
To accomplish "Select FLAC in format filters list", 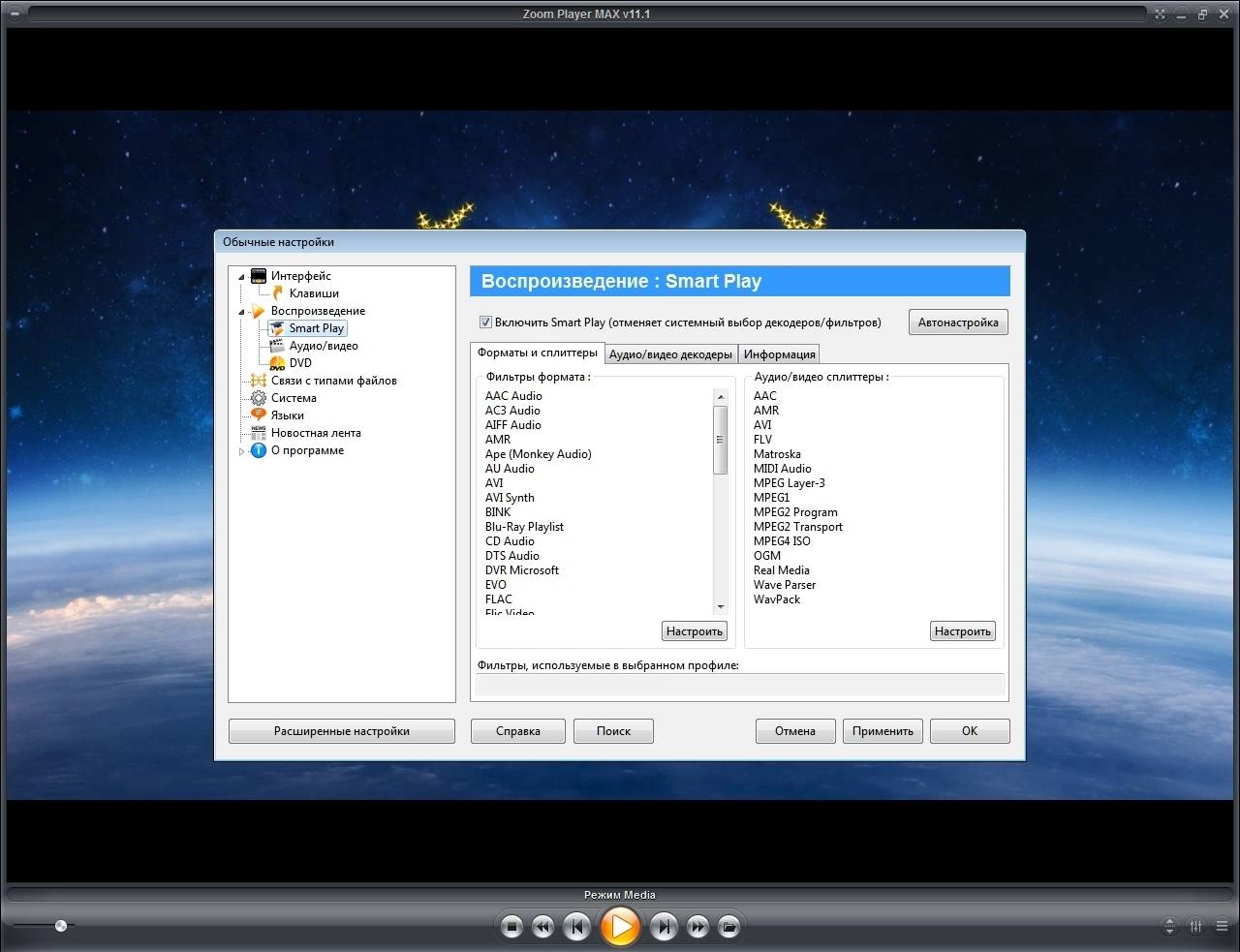I will coord(499,599).
